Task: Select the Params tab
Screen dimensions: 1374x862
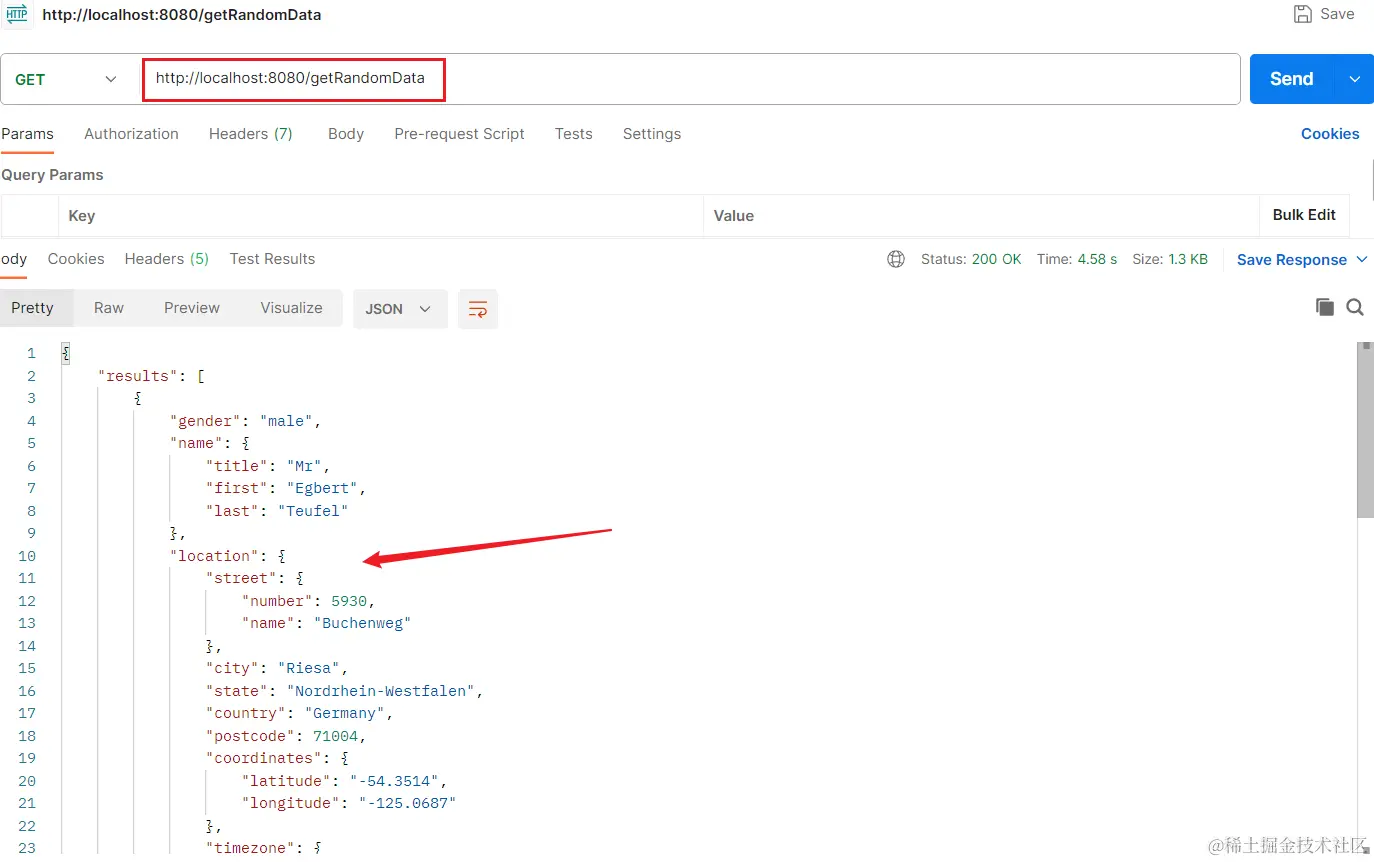Action: [x=27, y=134]
